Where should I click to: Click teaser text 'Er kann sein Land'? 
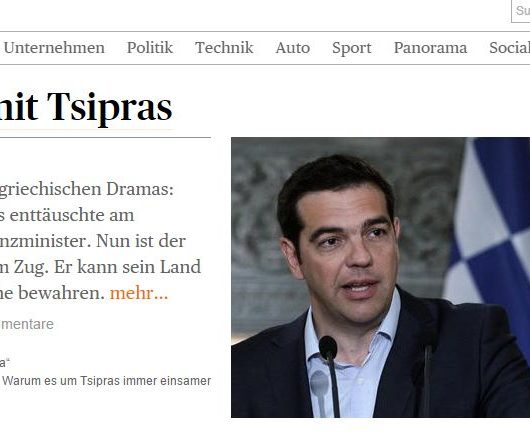click(x=127, y=267)
